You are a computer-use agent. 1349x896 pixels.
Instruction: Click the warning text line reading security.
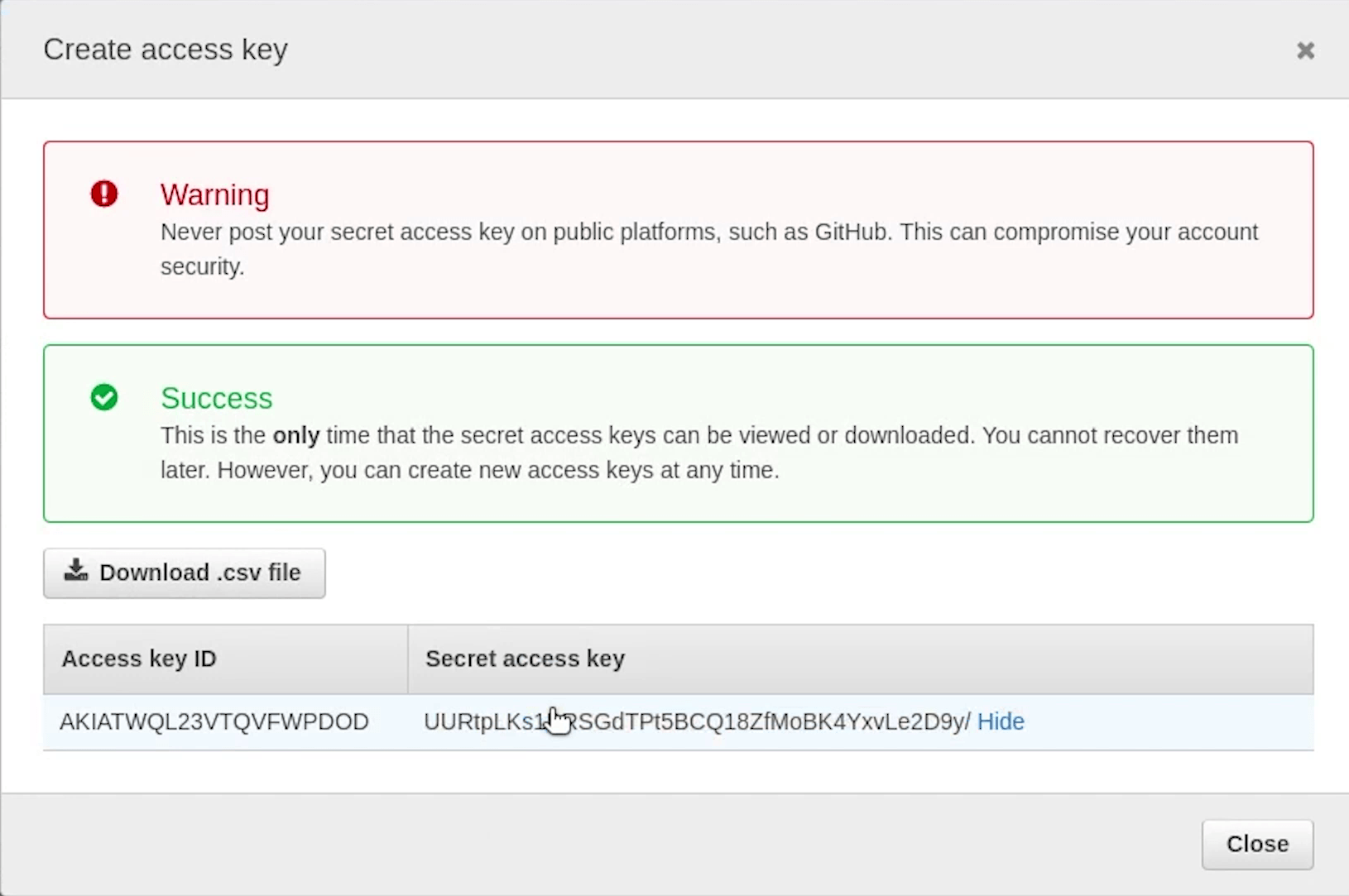point(203,266)
